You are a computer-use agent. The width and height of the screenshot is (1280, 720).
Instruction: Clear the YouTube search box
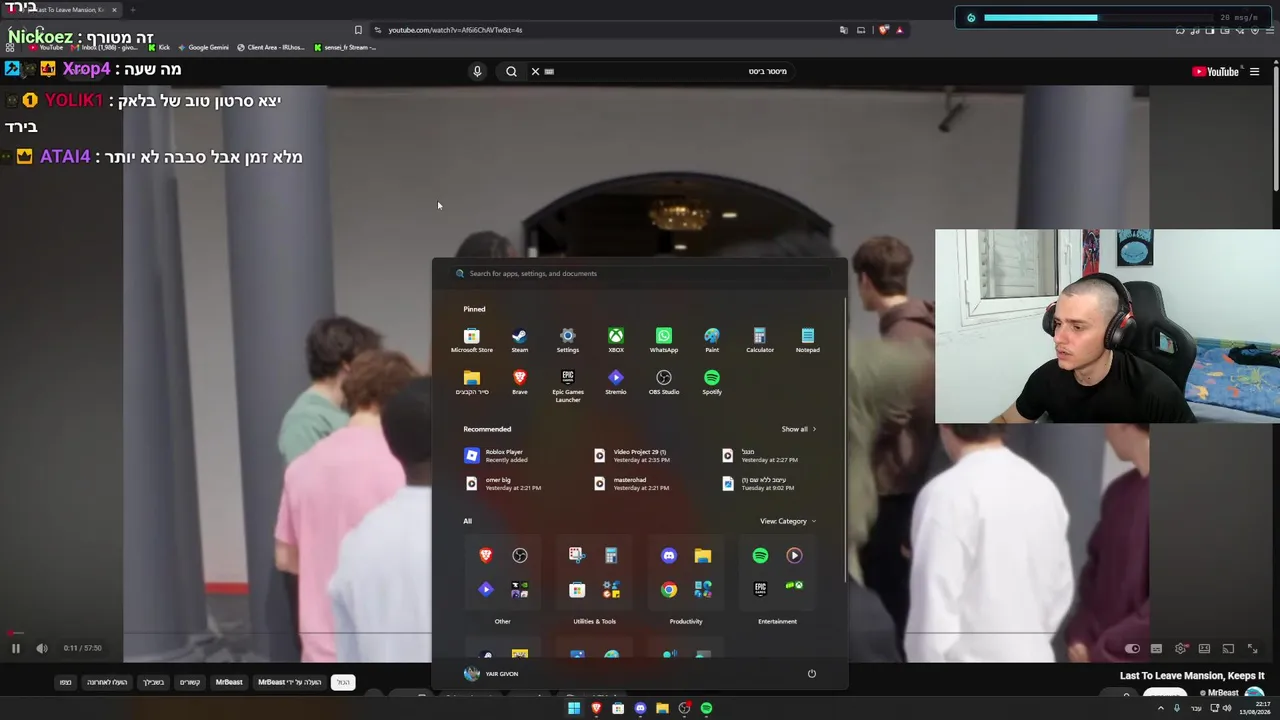coord(535,71)
